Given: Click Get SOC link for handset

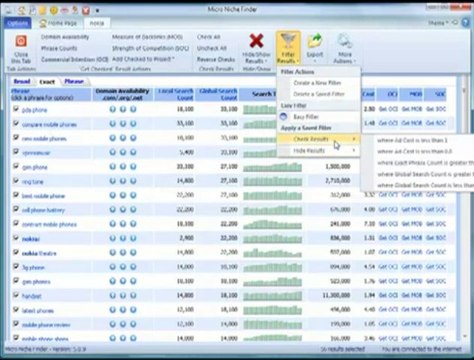Looking at the screenshot, I should 436,295.
